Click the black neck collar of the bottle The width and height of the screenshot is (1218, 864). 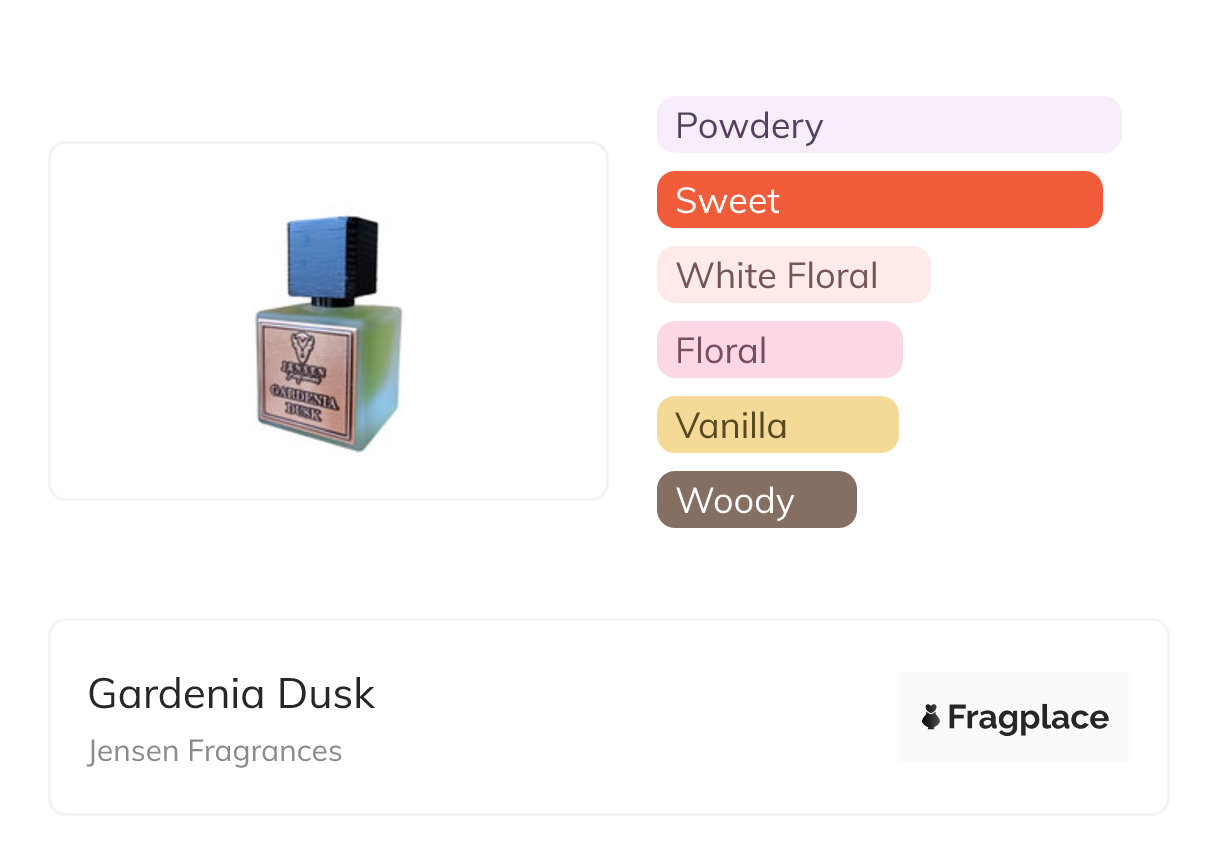[x=325, y=299]
